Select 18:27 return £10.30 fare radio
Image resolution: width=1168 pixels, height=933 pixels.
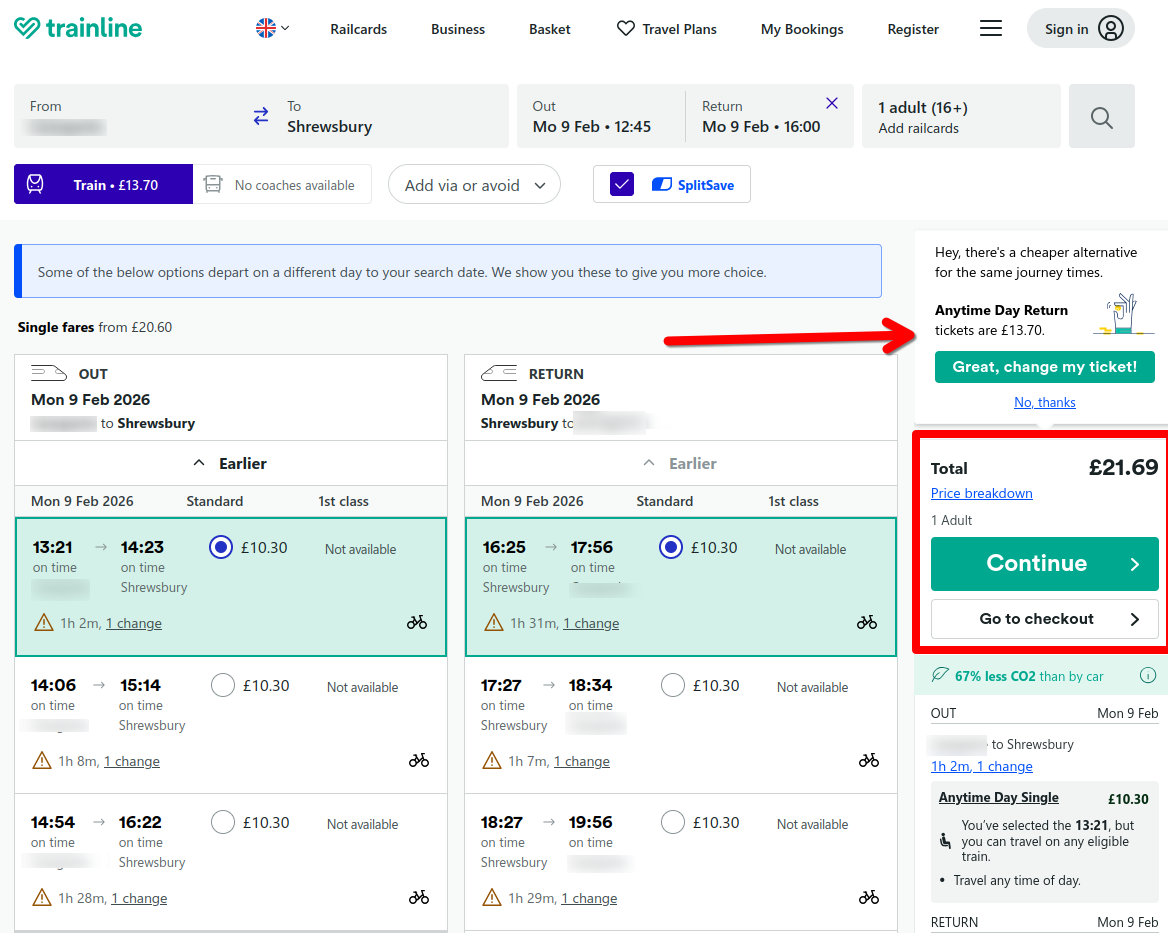(x=673, y=822)
